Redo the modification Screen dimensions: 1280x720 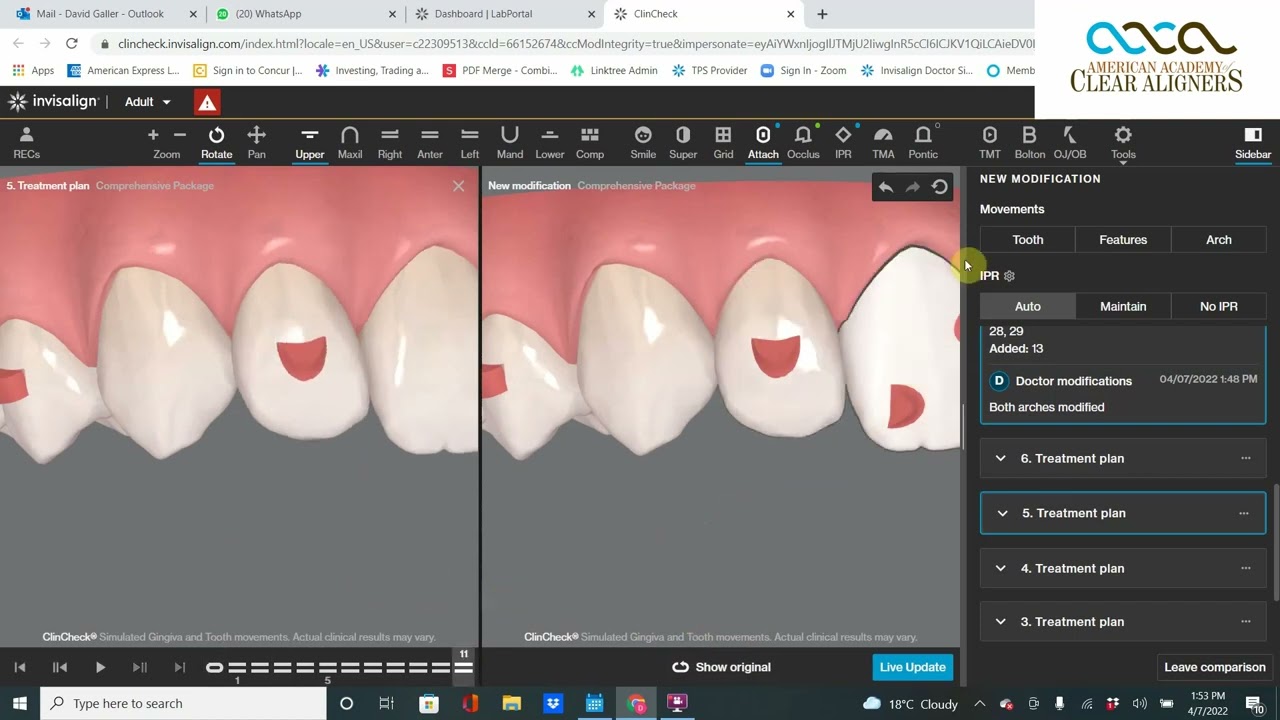coord(912,187)
